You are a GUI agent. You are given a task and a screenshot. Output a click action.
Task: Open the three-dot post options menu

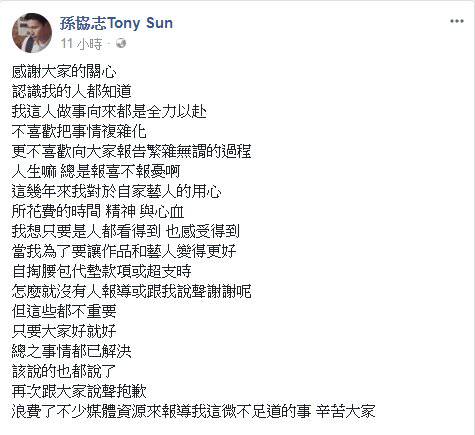pyautogui.click(x=457, y=21)
